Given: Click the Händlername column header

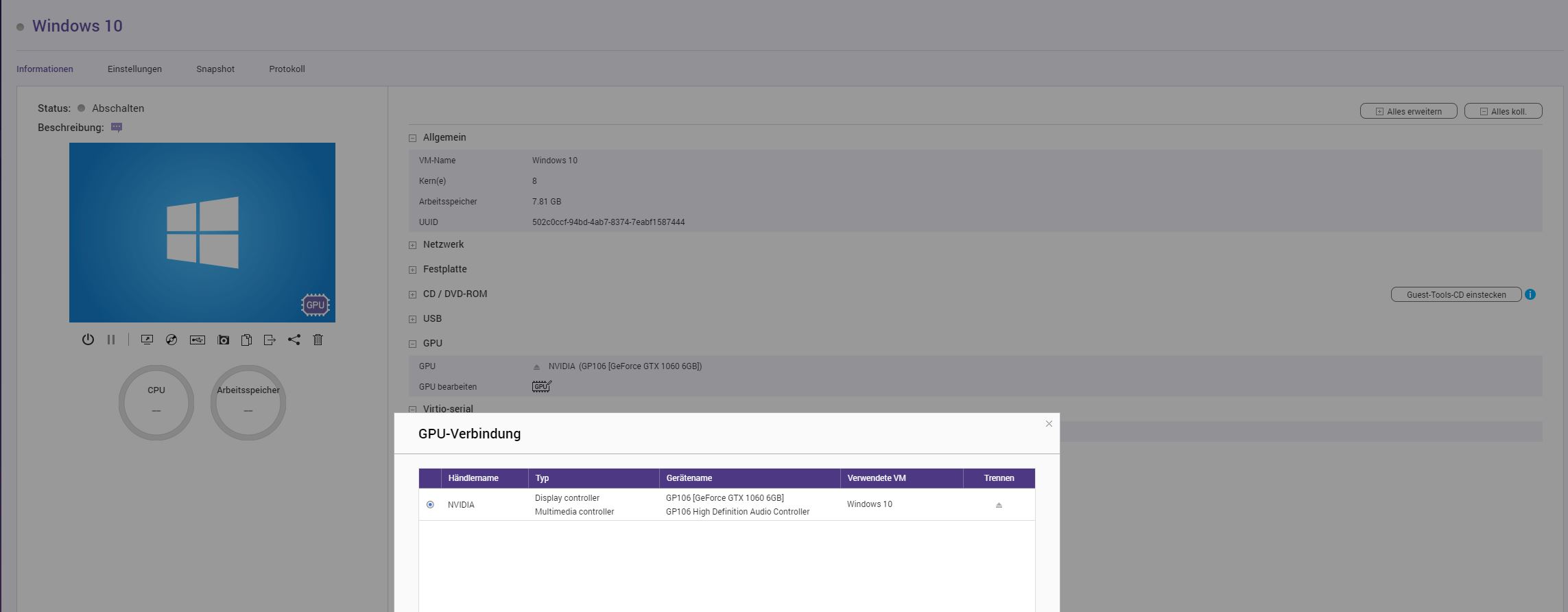Looking at the screenshot, I should point(485,478).
